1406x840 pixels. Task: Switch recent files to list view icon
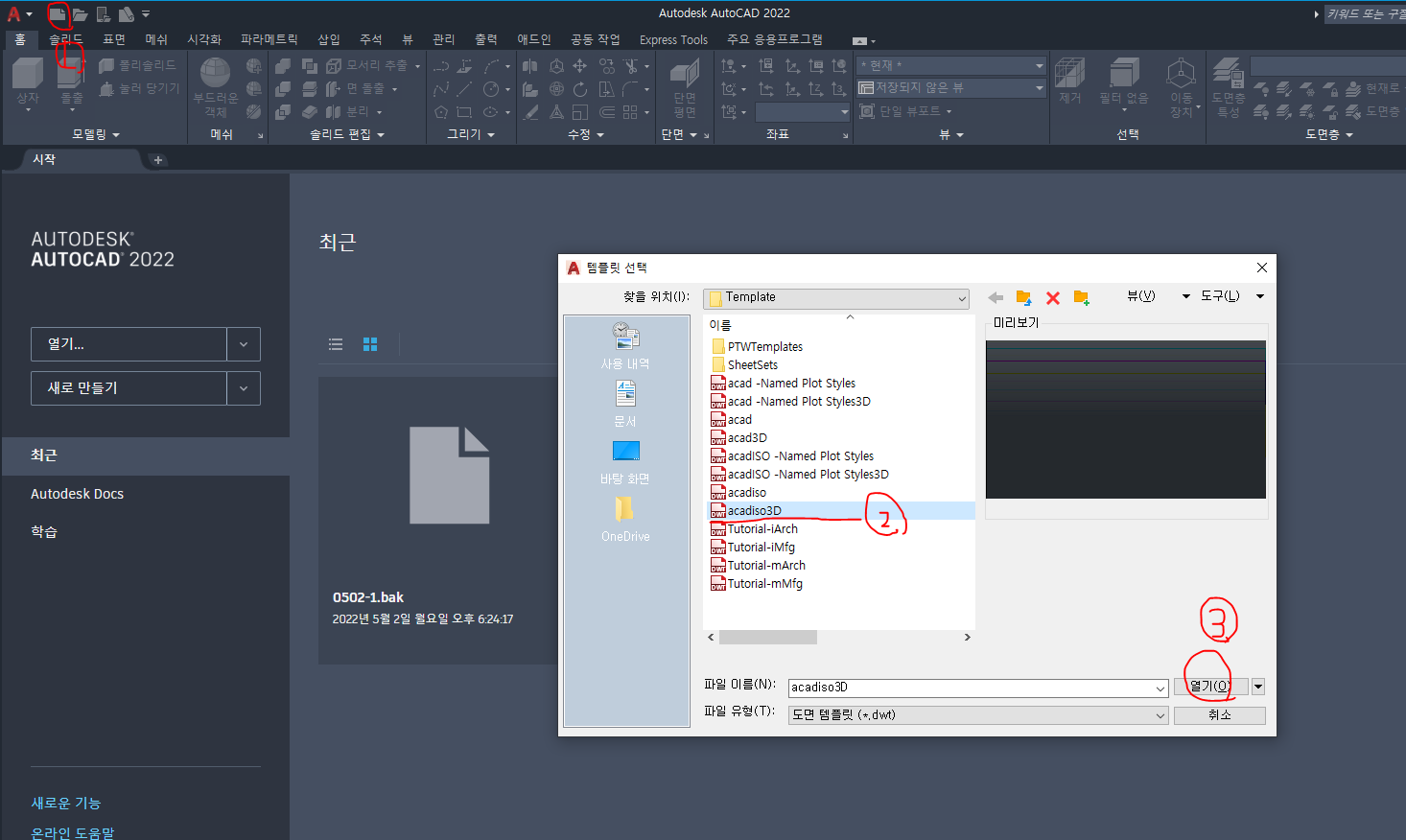(x=336, y=344)
